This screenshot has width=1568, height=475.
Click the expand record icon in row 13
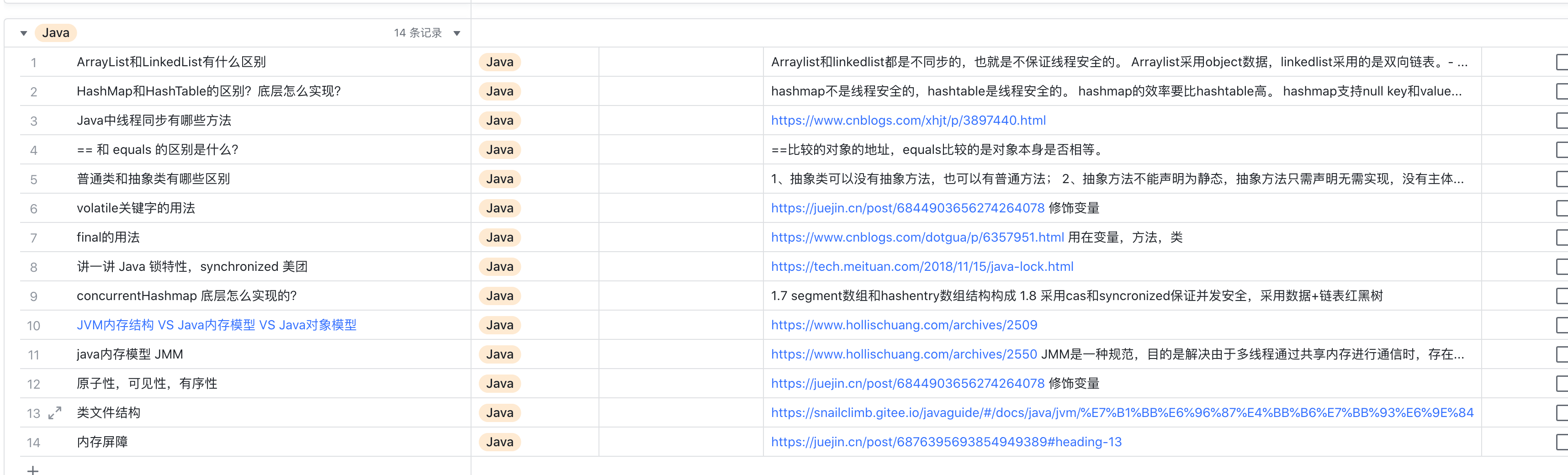click(x=55, y=413)
